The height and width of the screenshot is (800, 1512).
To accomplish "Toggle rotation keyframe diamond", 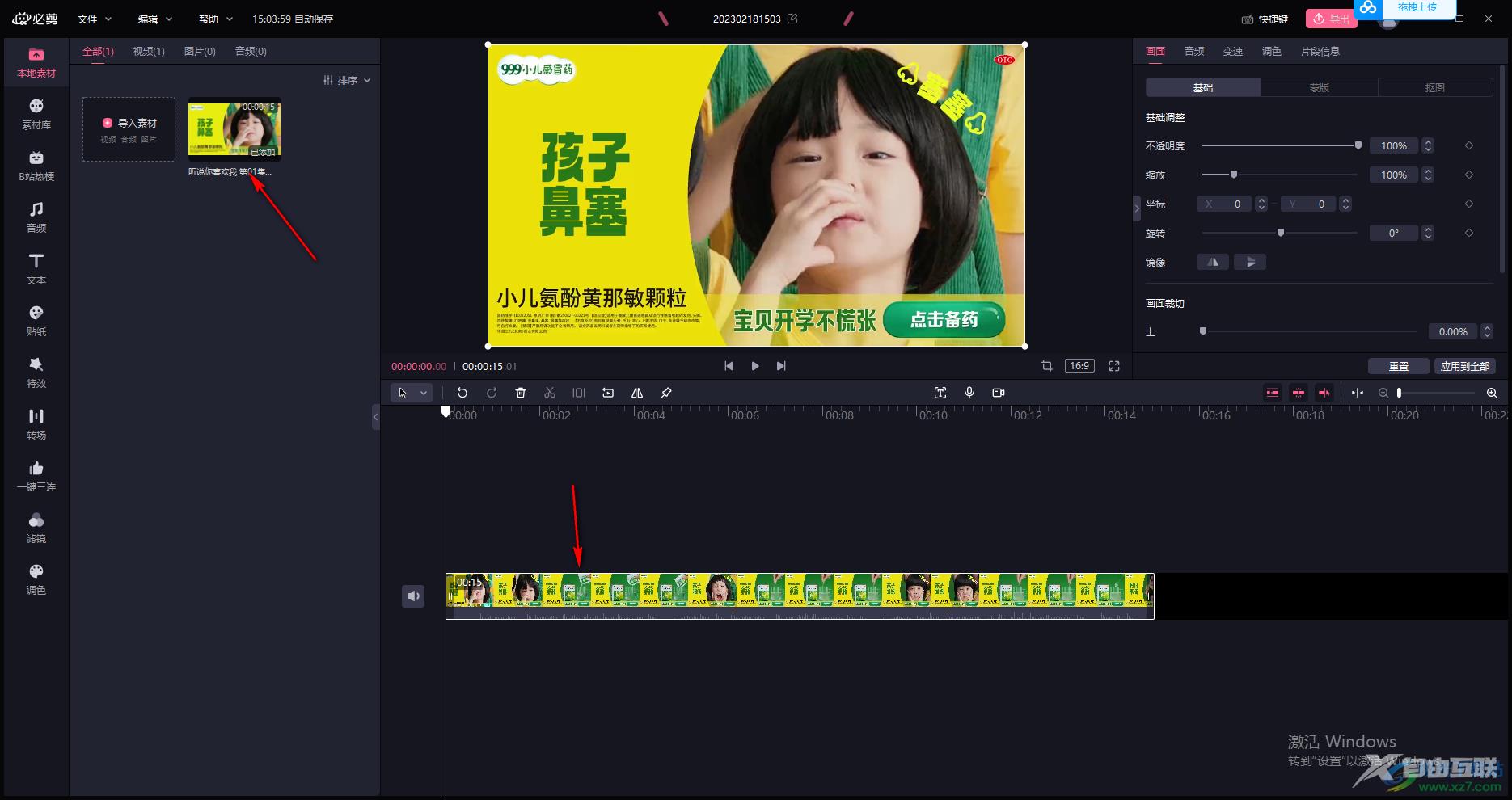I will pyautogui.click(x=1469, y=233).
